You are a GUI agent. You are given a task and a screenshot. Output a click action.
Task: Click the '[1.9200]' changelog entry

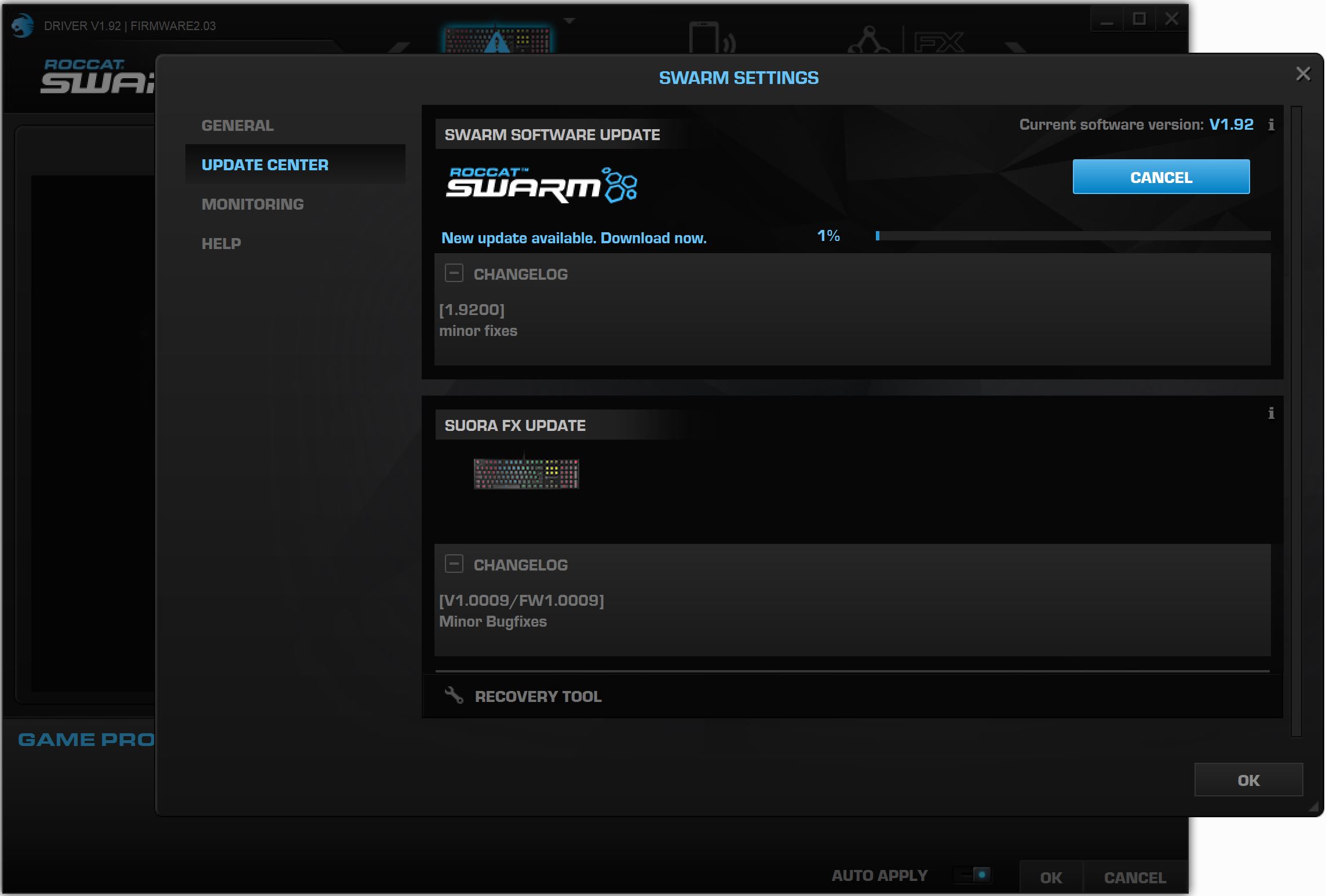(472, 310)
